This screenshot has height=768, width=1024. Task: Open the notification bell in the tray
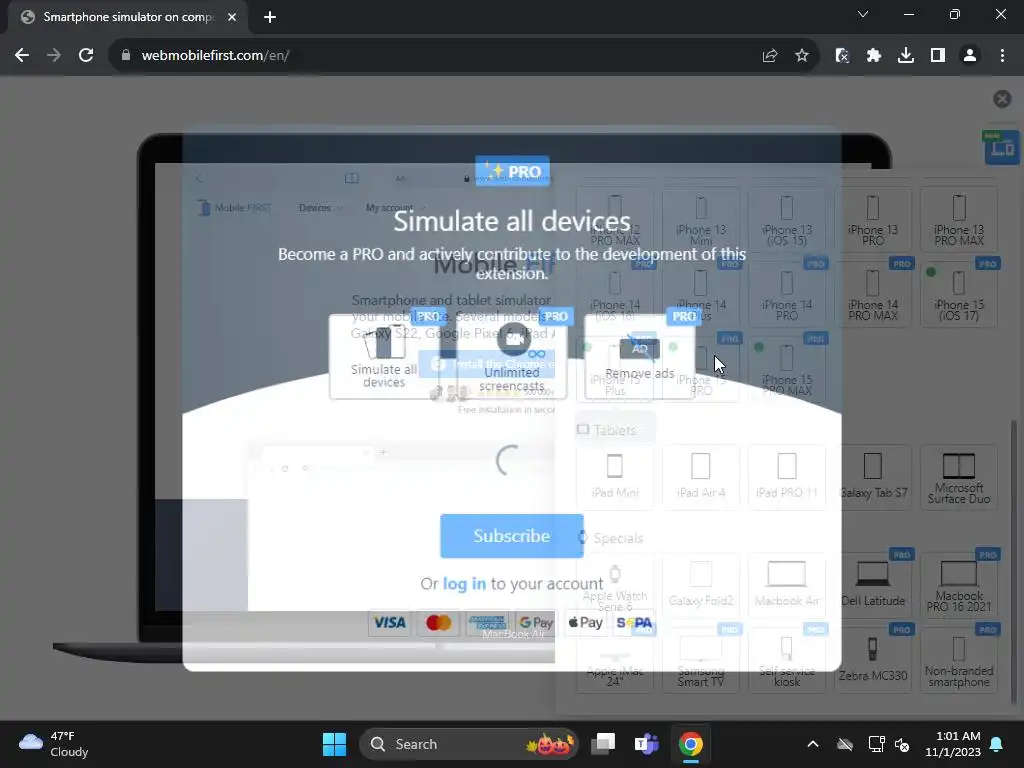click(997, 744)
